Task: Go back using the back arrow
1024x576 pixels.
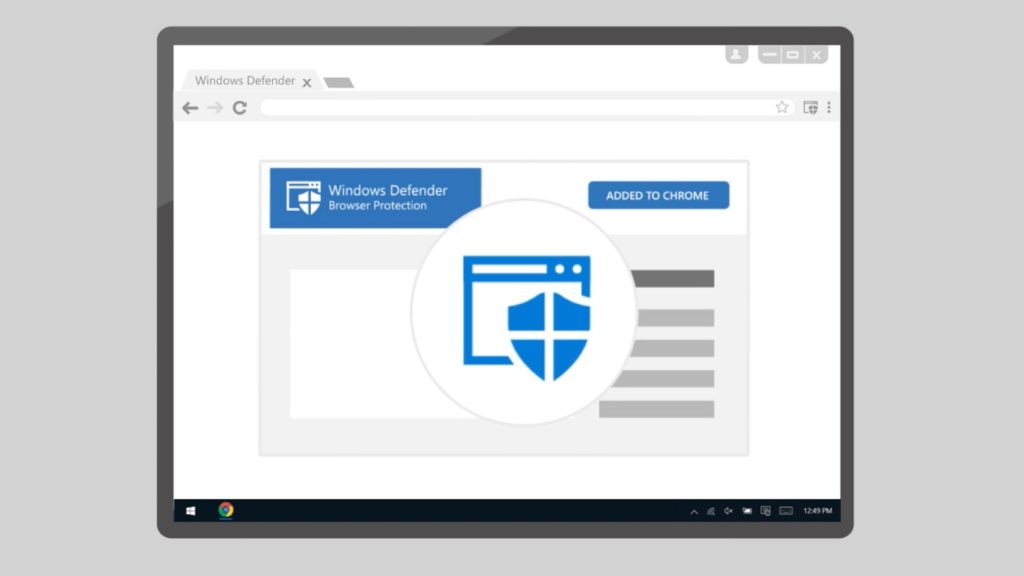Action: [x=190, y=107]
